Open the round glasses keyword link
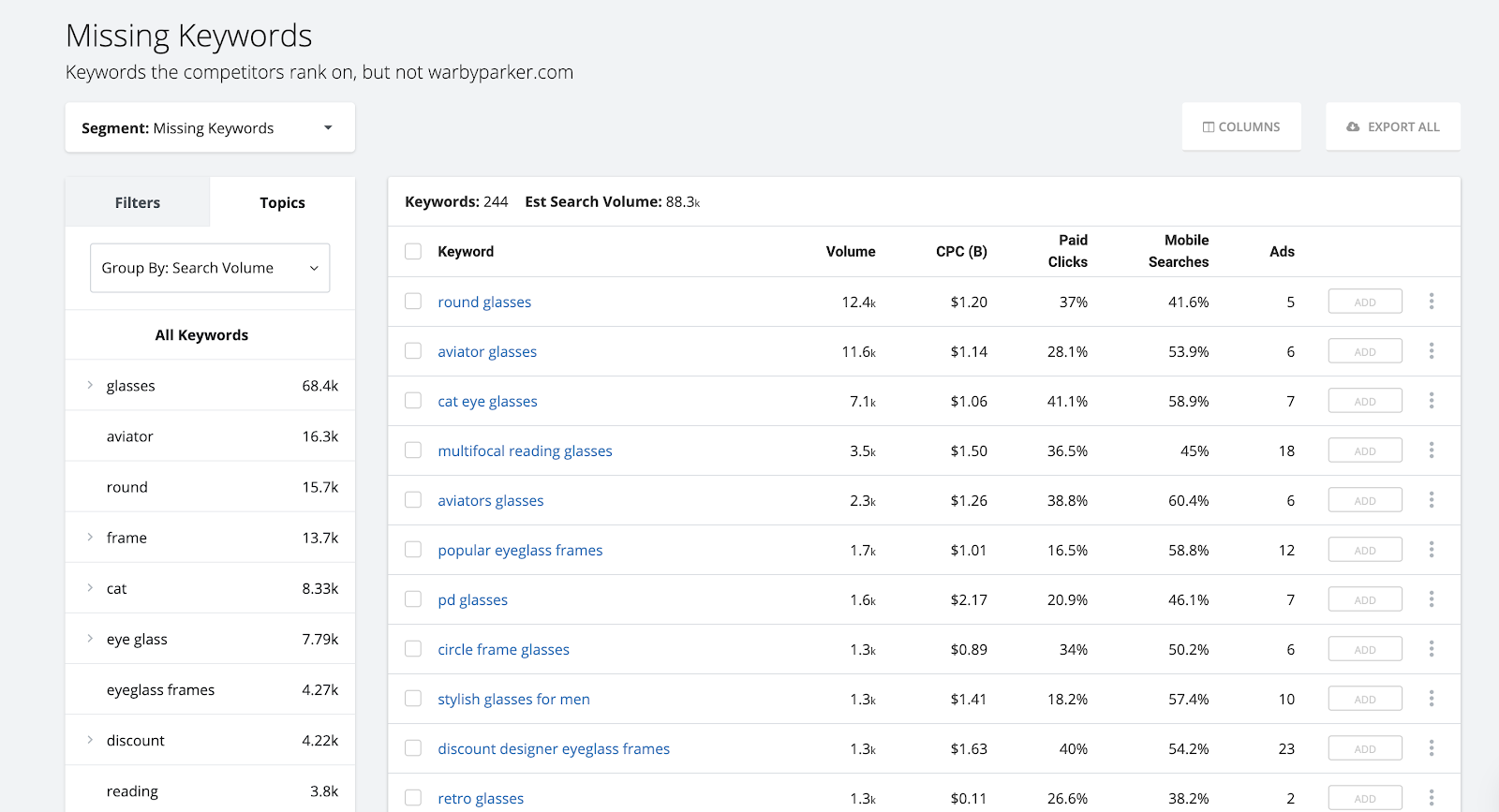This screenshot has width=1499, height=812. pyautogui.click(x=484, y=302)
